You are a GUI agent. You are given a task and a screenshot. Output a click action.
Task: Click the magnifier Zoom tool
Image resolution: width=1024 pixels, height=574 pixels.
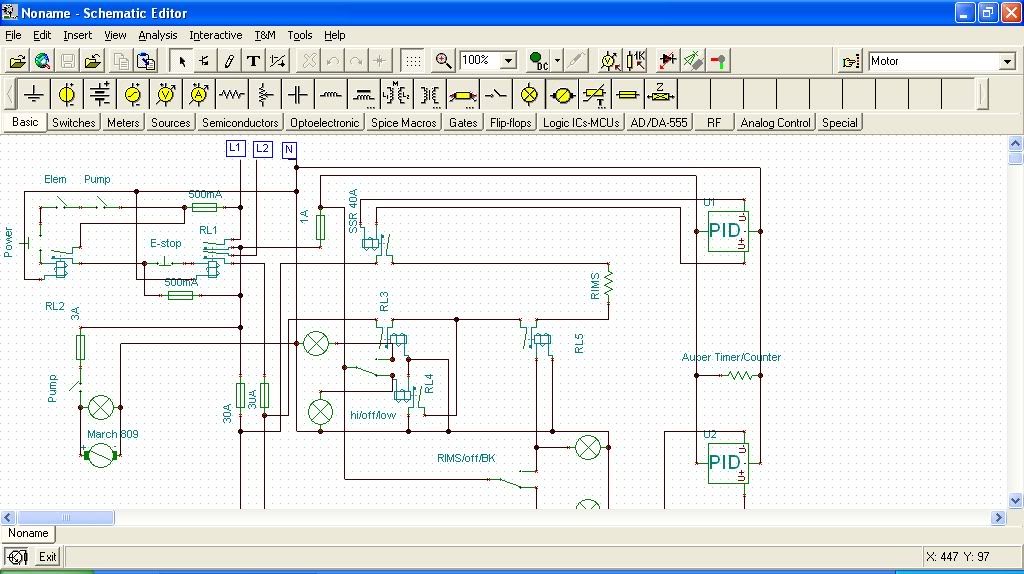[x=444, y=61]
